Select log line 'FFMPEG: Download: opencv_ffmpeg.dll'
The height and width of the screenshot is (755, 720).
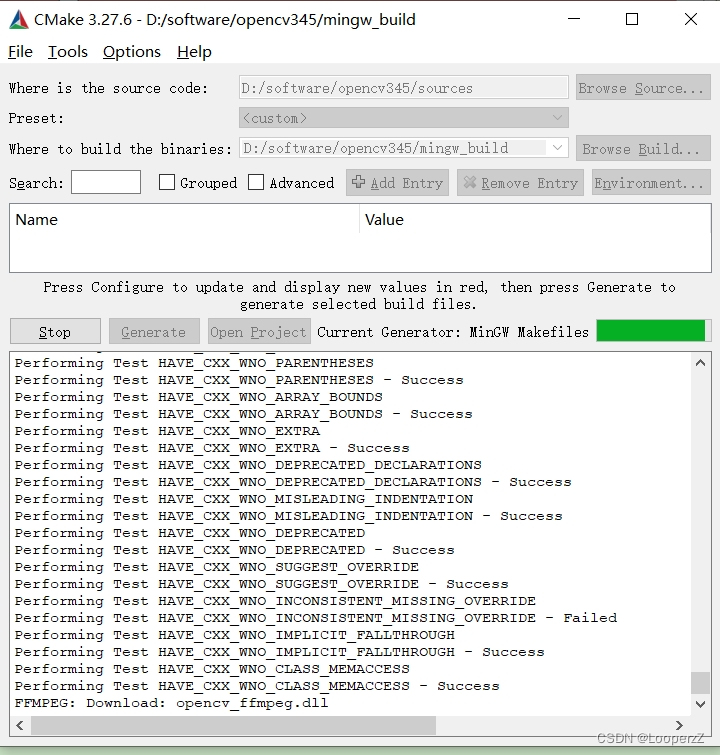tap(171, 703)
